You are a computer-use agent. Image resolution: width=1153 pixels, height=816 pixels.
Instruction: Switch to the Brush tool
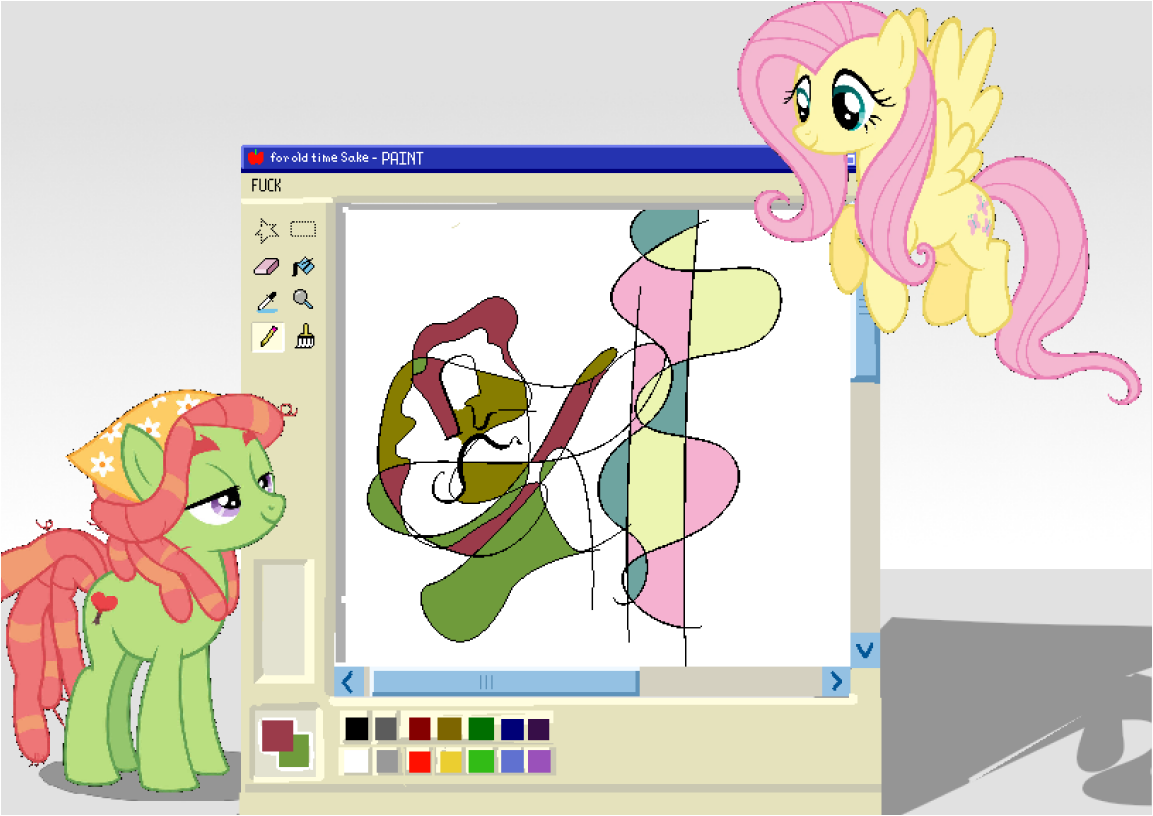(x=305, y=338)
